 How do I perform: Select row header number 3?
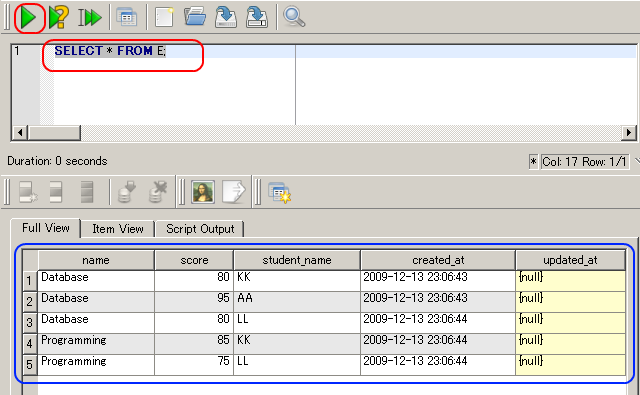(x=29, y=322)
